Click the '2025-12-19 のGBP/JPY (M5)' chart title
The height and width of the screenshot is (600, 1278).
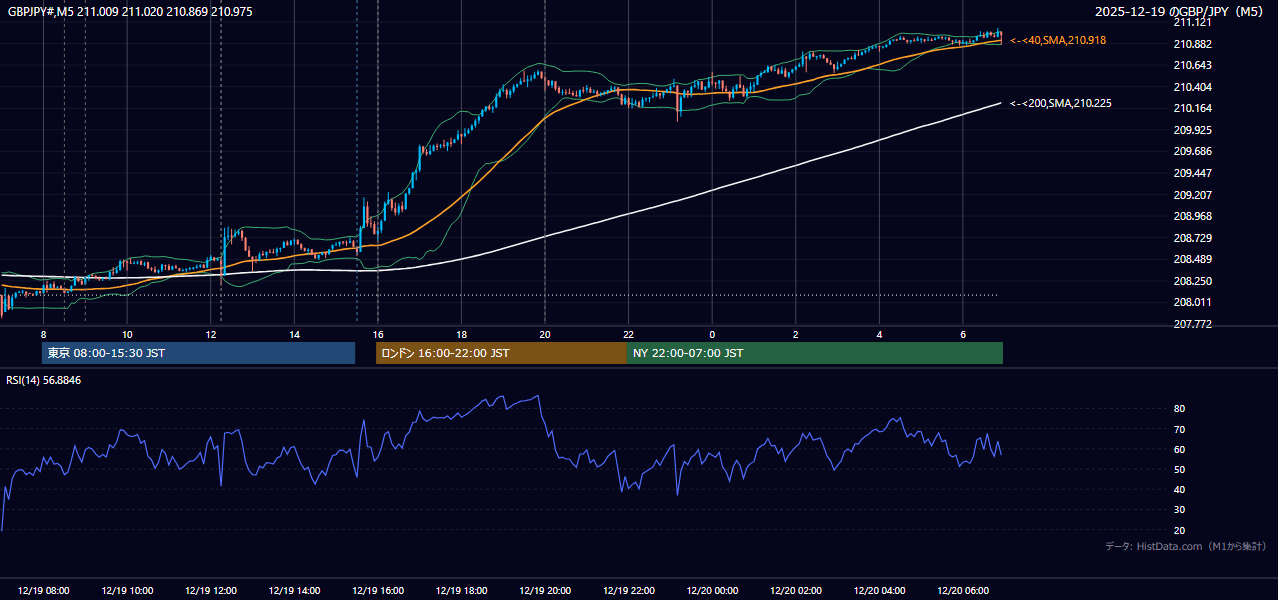point(1180,11)
